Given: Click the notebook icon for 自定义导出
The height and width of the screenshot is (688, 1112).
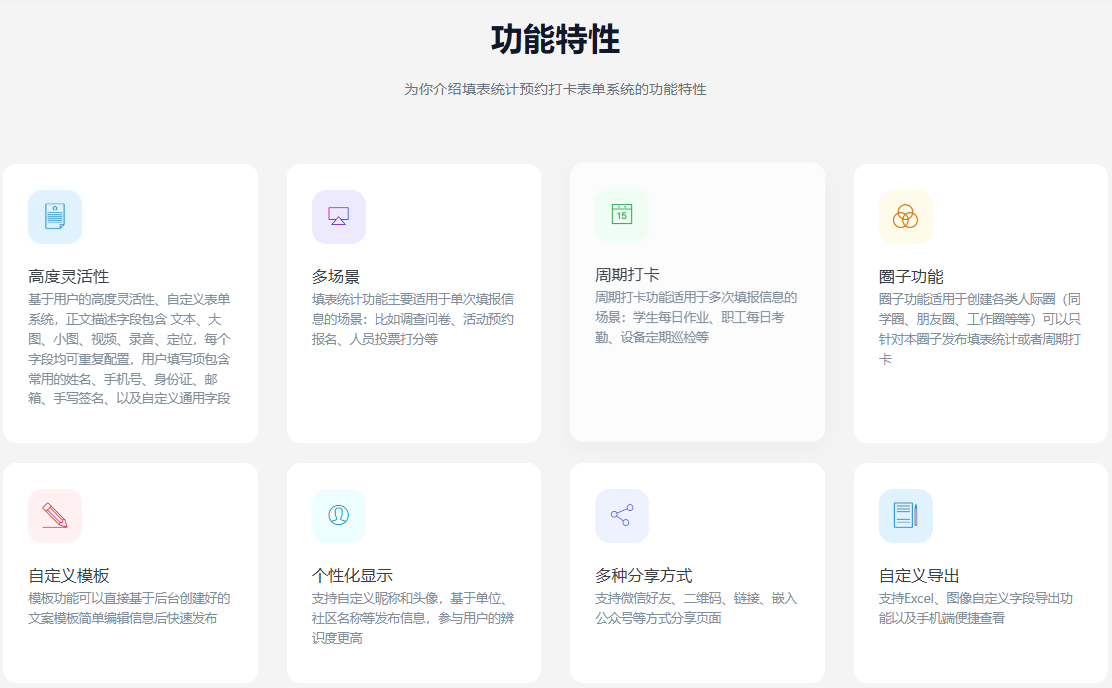Looking at the screenshot, I should tap(905, 516).
